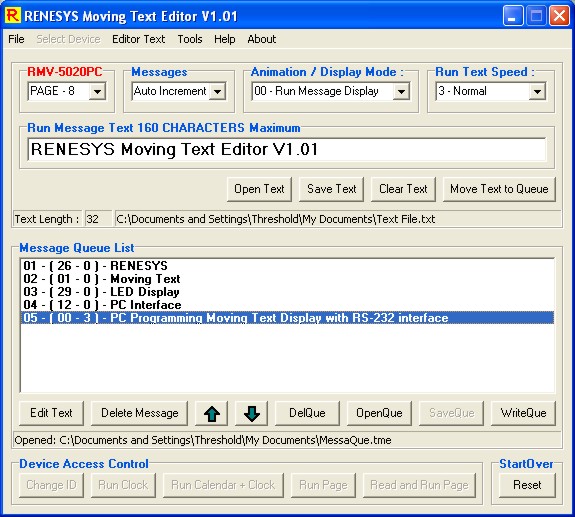This screenshot has width=575, height=517.
Task: Open the Auto Increment messages dropdown
Action: [217, 91]
